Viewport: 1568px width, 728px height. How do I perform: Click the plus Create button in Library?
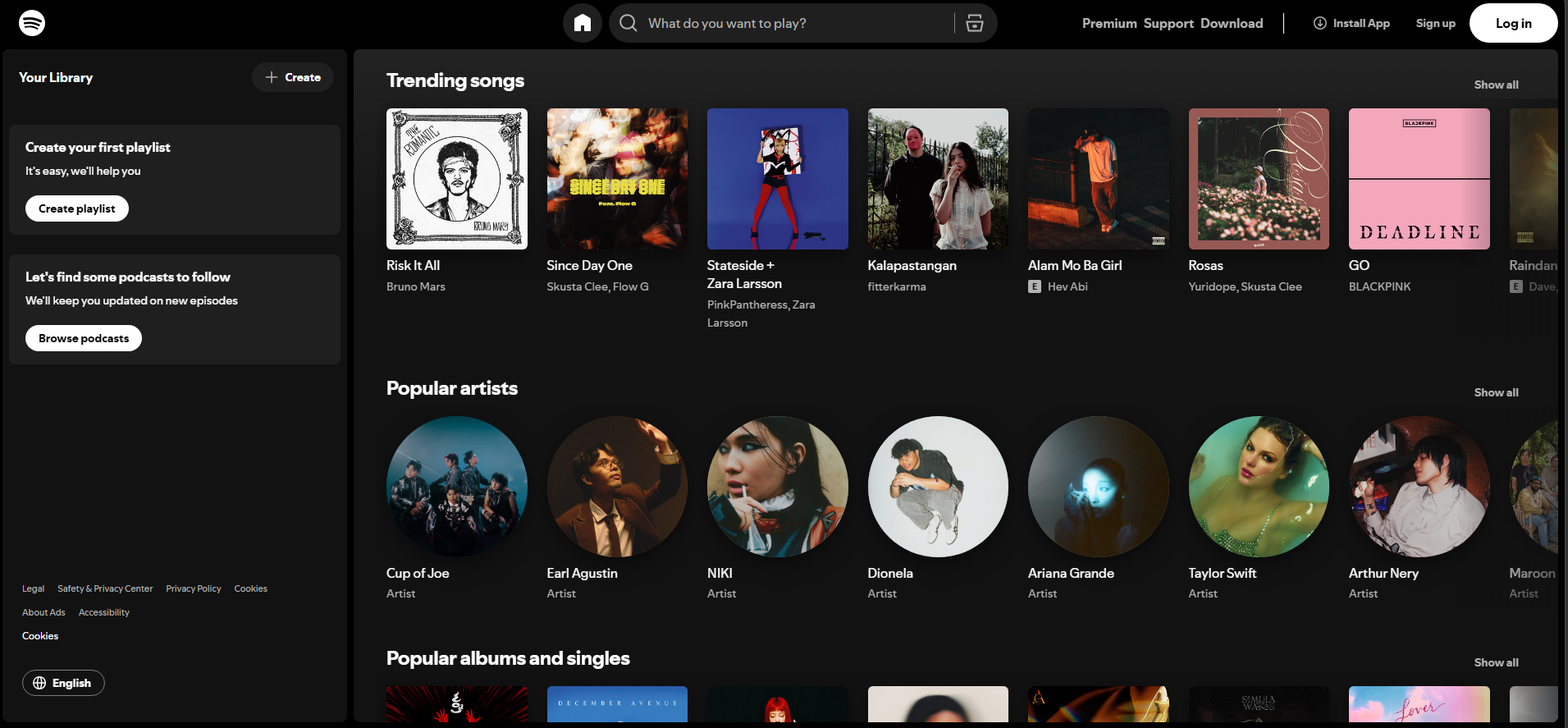pos(293,77)
